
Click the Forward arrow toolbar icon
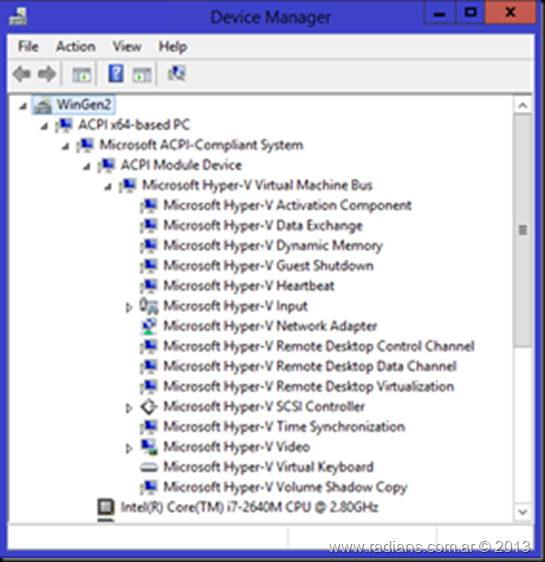pyautogui.click(x=47, y=74)
